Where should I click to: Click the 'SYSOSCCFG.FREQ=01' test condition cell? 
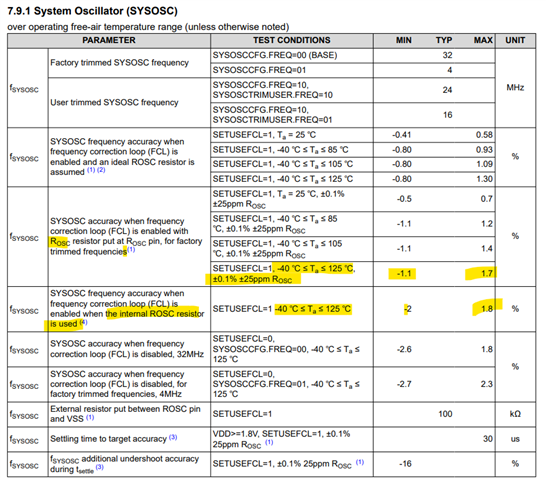292,70
